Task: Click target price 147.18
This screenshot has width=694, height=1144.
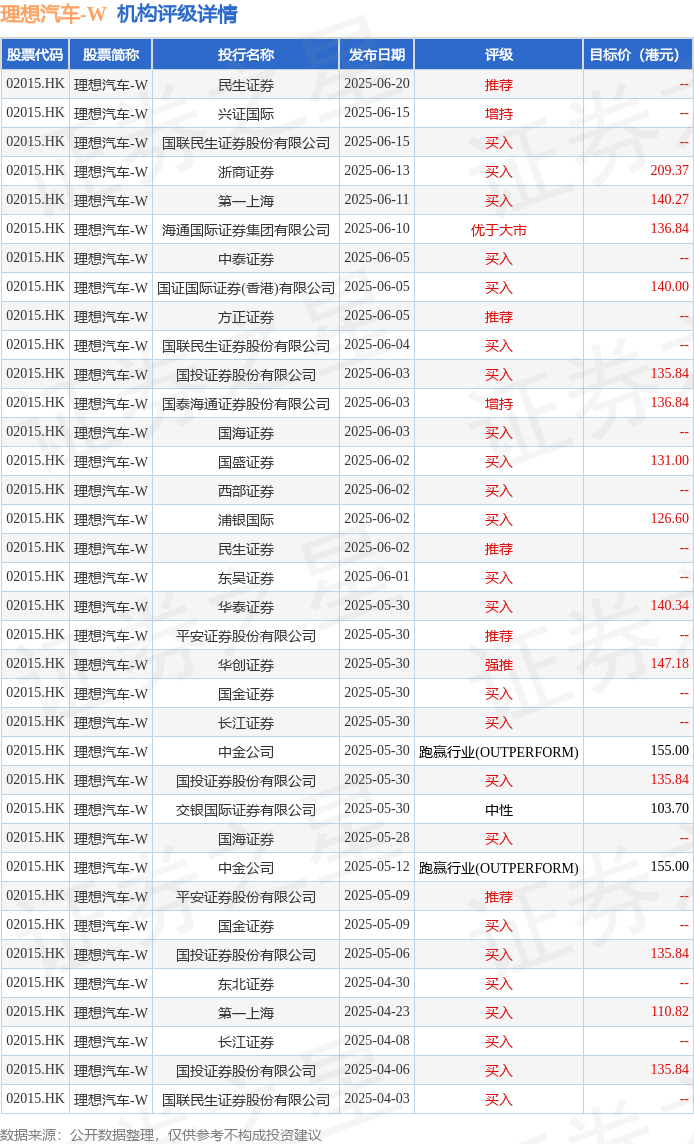Action: tap(669, 663)
